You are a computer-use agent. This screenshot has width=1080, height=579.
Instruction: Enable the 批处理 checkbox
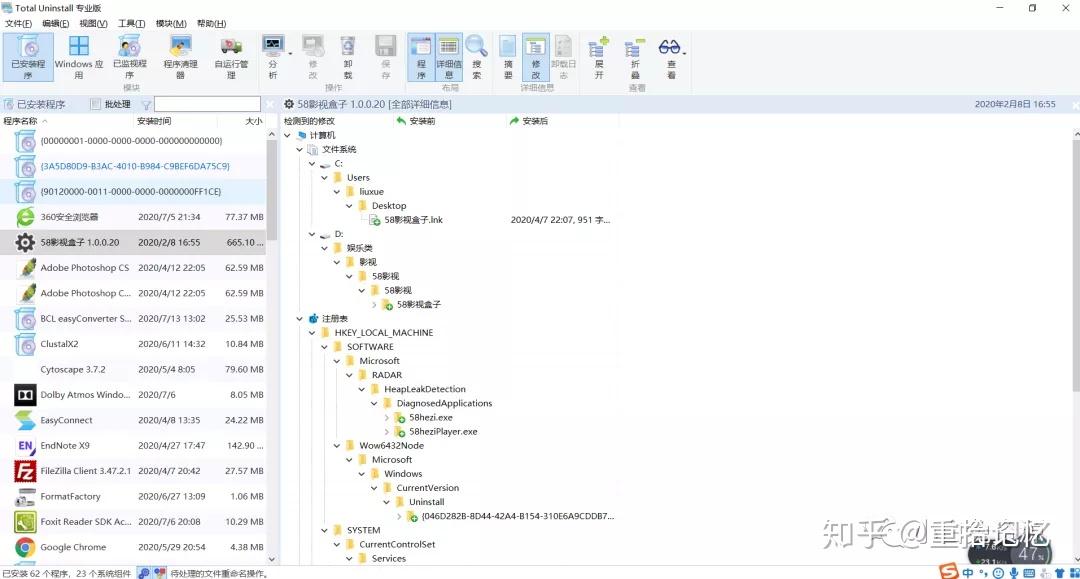point(96,104)
